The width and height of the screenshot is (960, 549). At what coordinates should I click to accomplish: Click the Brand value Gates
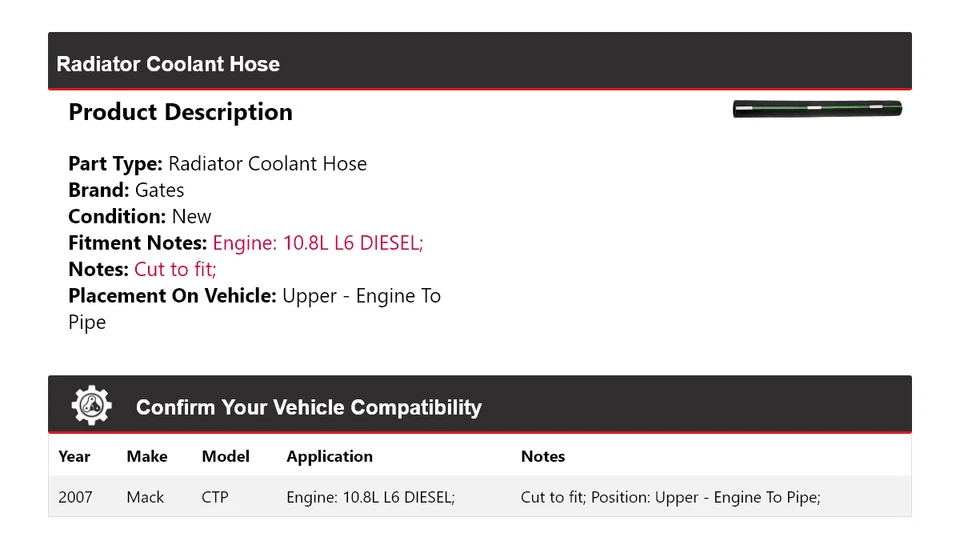[160, 190]
